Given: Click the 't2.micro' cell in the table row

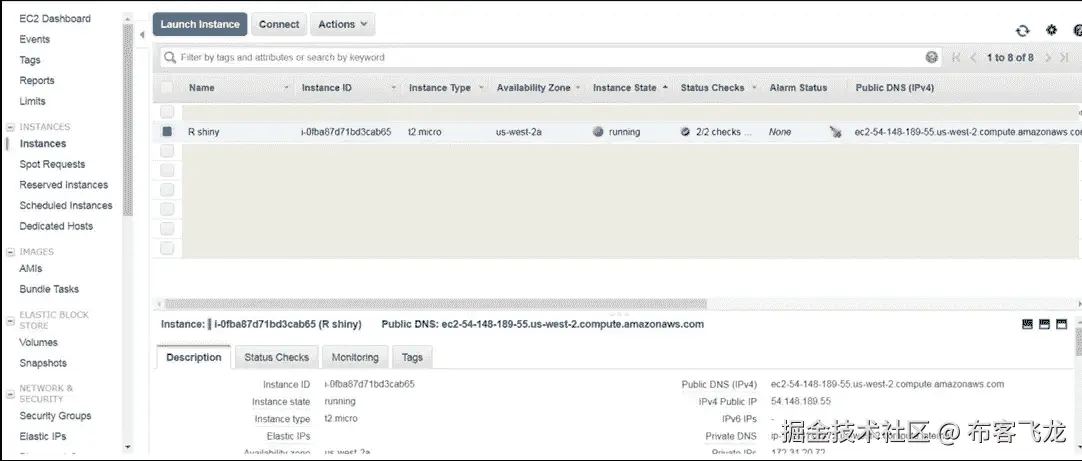Looking at the screenshot, I should pyautogui.click(x=425, y=132).
